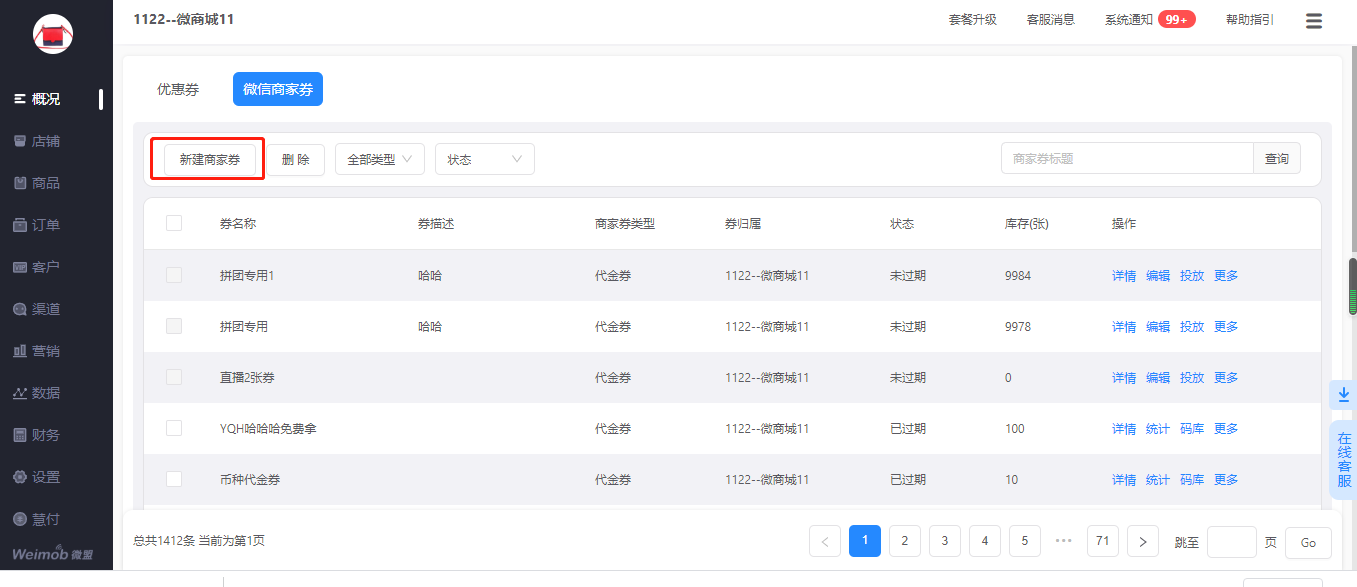The image size is (1357, 587).
Task: Open the hamburger menu icon at top right
Action: click(x=1314, y=21)
